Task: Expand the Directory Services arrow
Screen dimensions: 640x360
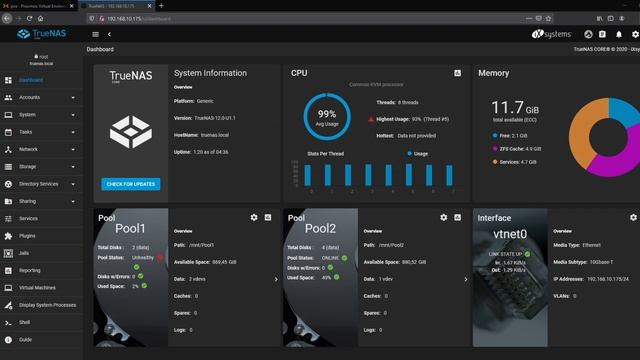Action: click(x=73, y=184)
